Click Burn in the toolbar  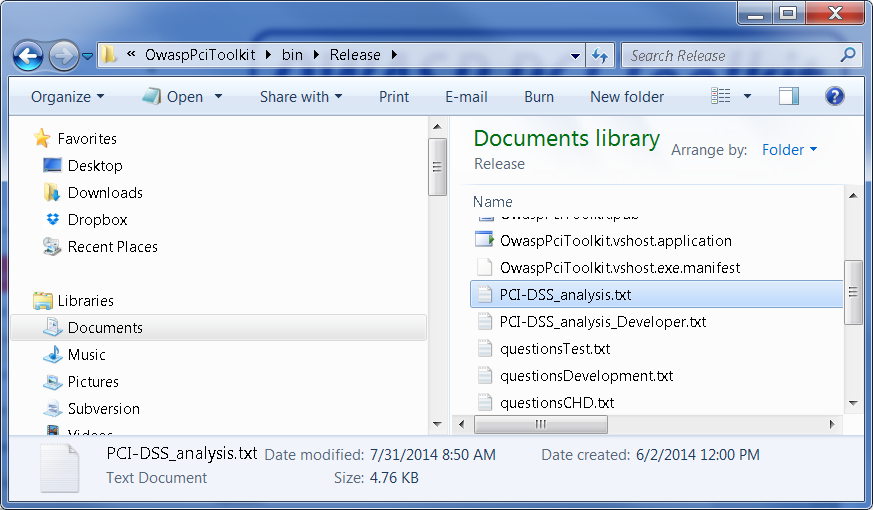click(539, 97)
